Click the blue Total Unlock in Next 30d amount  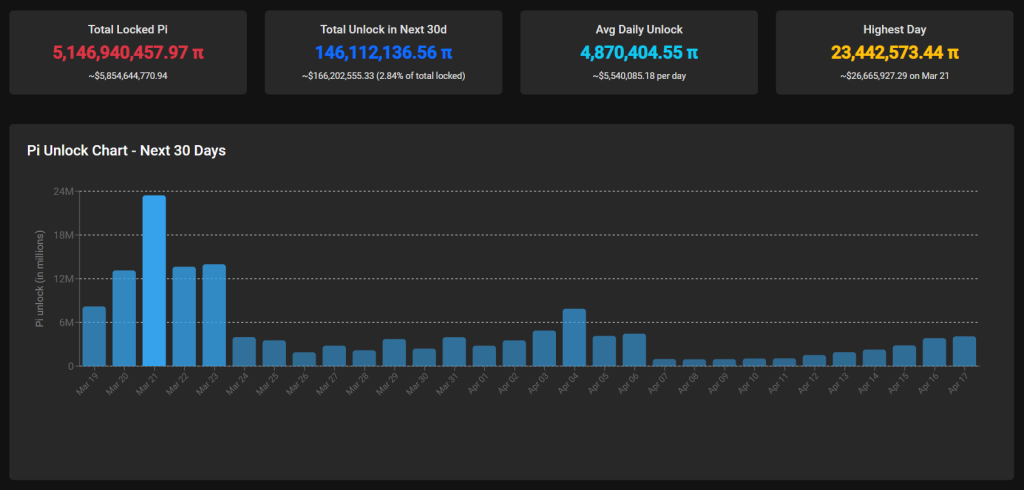tap(383, 52)
